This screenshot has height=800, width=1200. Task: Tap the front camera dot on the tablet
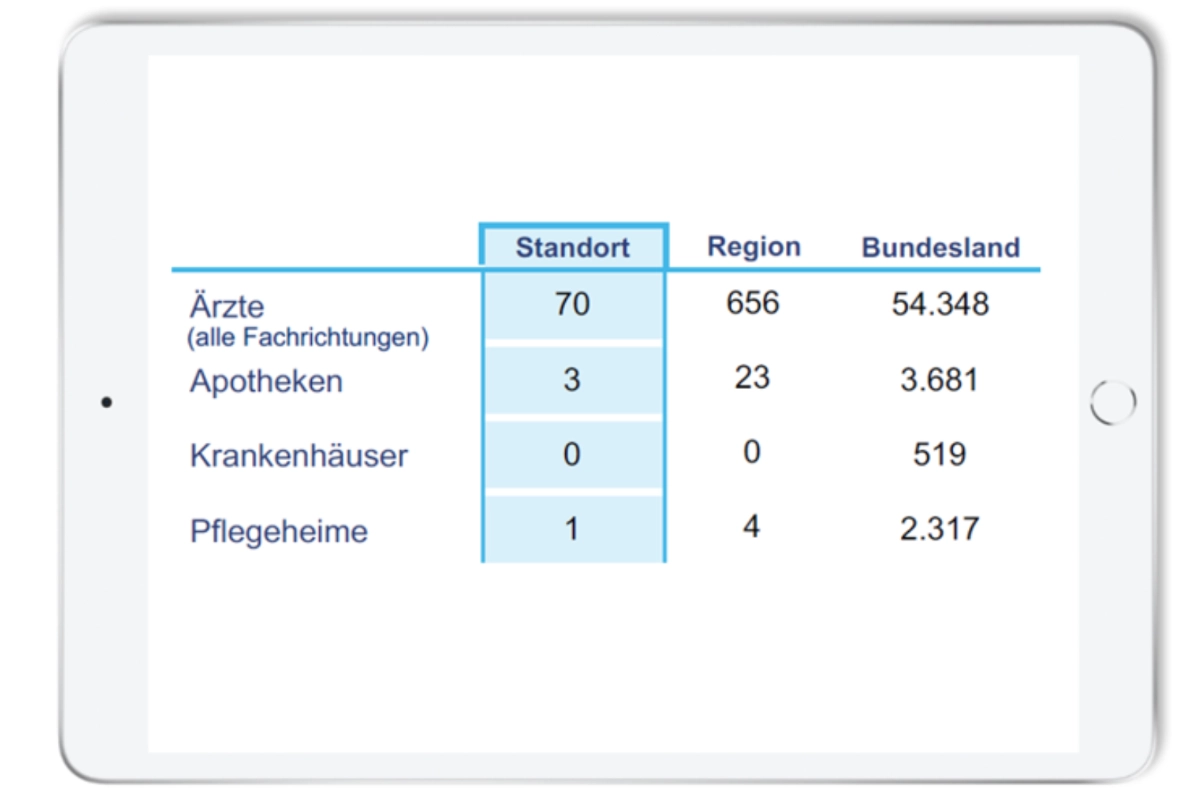pyautogui.click(x=107, y=404)
